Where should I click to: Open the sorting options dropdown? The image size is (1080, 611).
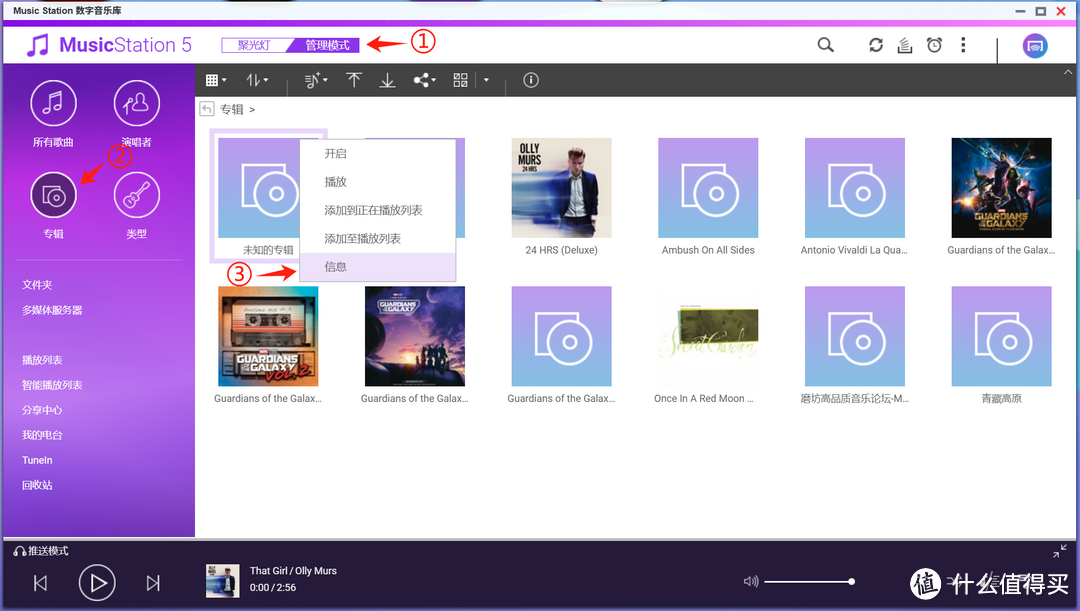(255, 80)
